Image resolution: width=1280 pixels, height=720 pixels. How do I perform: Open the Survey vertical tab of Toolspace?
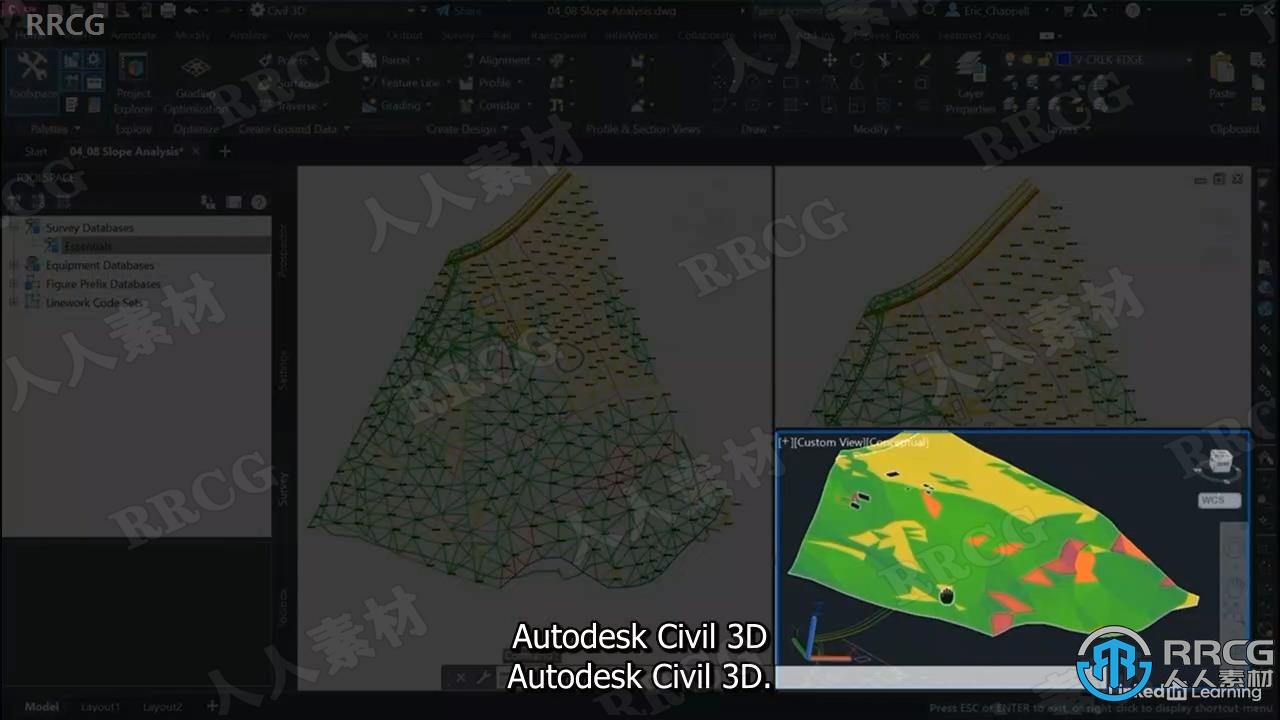[x=284, y=488]
